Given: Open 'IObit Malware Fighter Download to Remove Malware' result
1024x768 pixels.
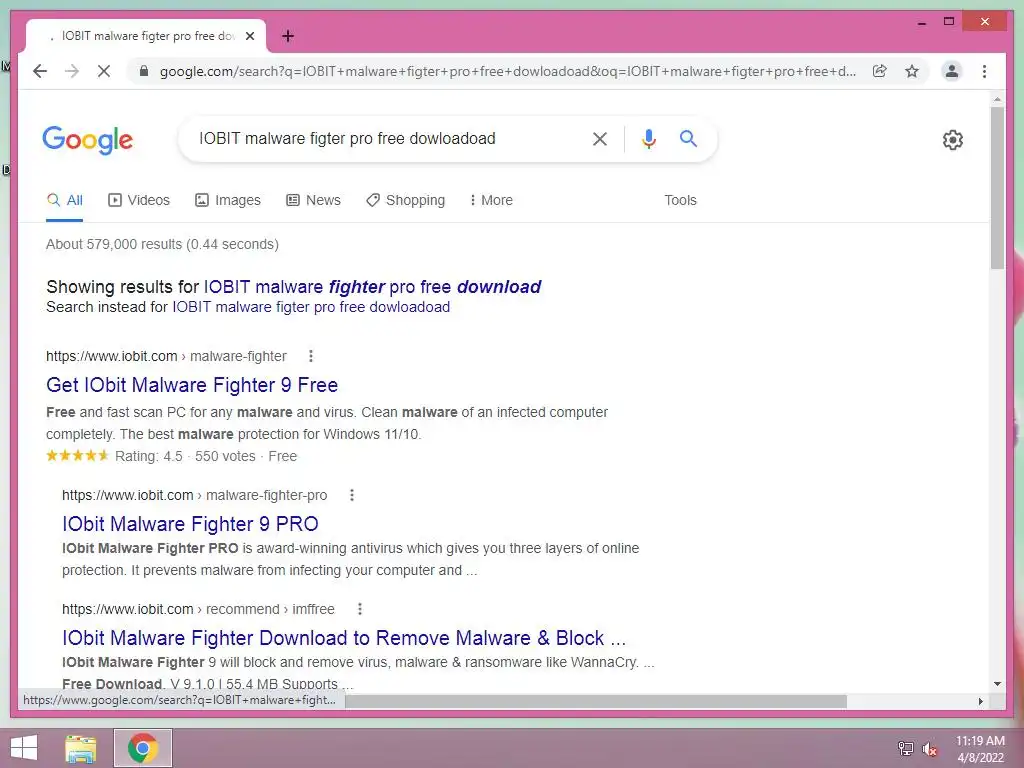Looking at the screenshot, I should 344,638.
